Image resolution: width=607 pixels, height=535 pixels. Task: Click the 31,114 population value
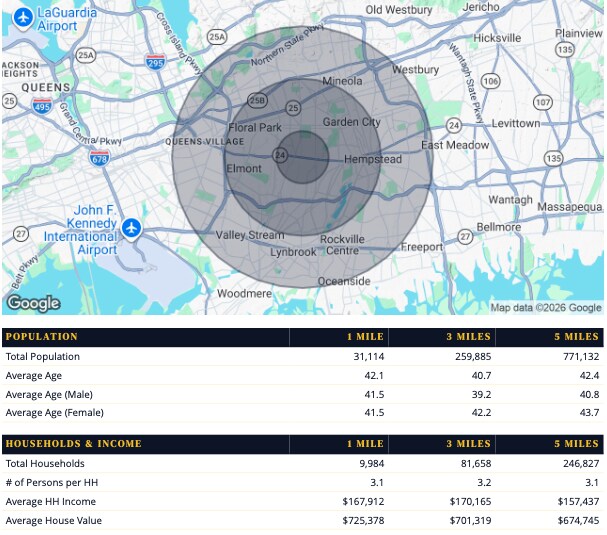pyautogui.click(x=369, y=357)
